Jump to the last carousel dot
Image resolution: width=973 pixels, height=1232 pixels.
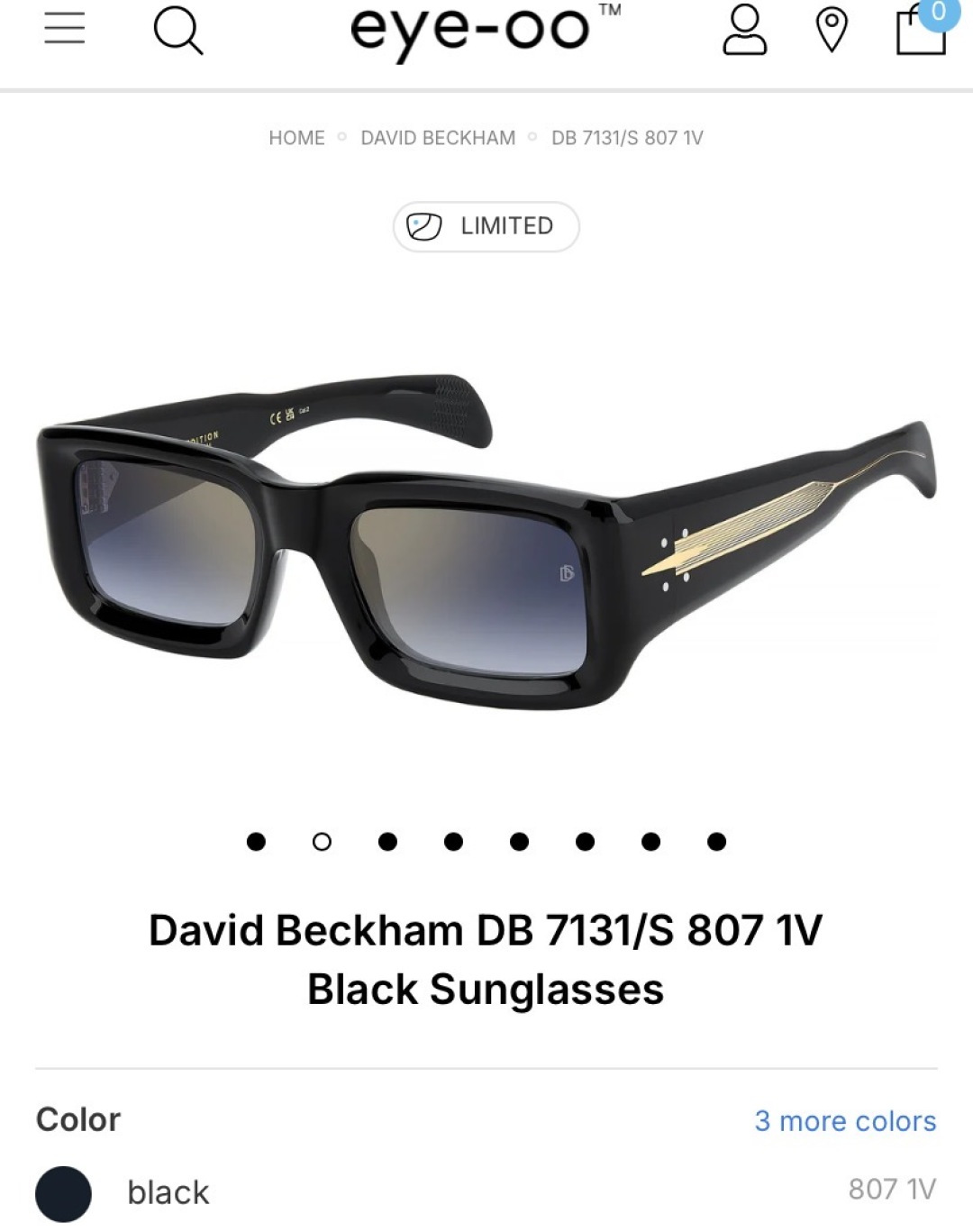point(716,842)
